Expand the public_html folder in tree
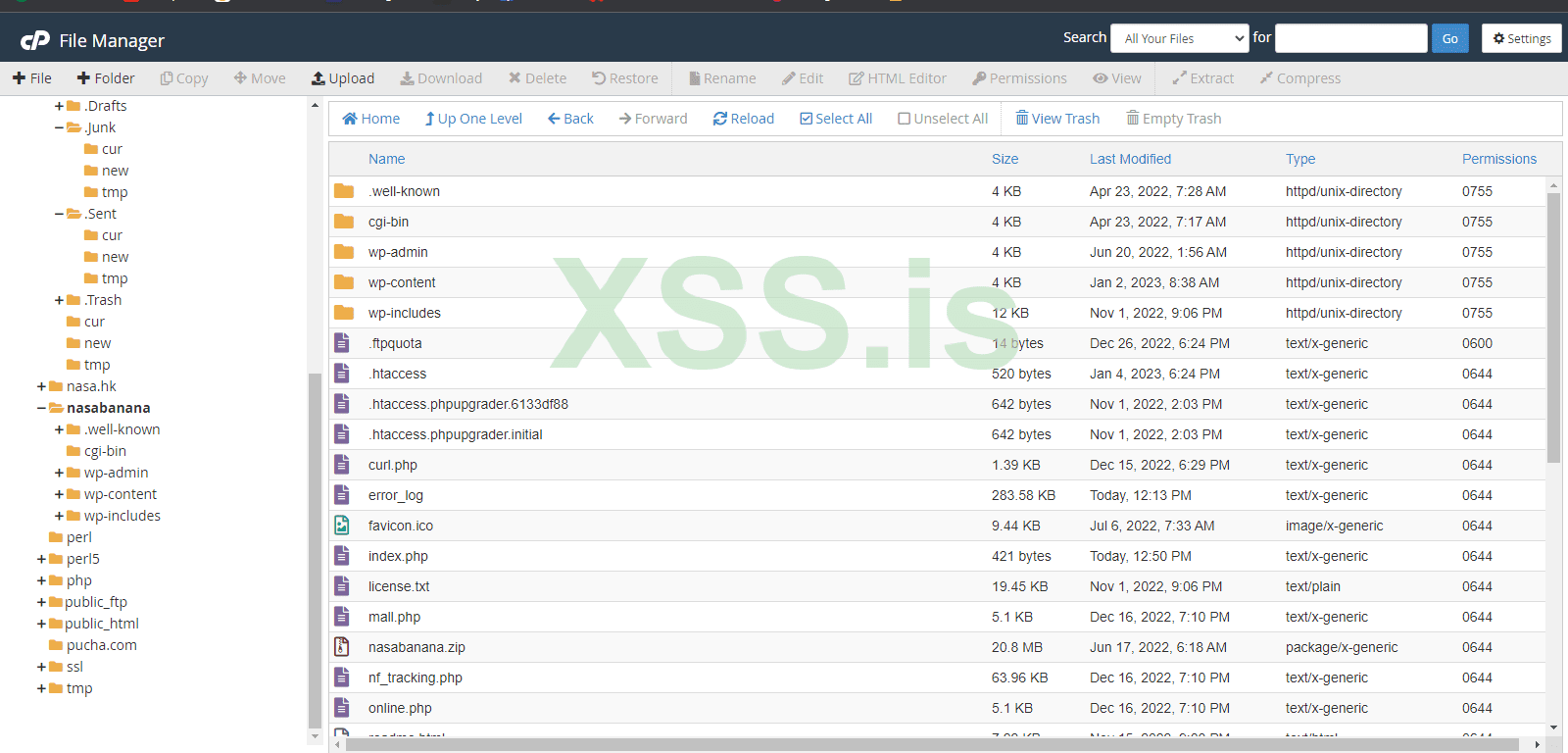Viewport: 1568px width, 753px height. click(x=41, y=624)
